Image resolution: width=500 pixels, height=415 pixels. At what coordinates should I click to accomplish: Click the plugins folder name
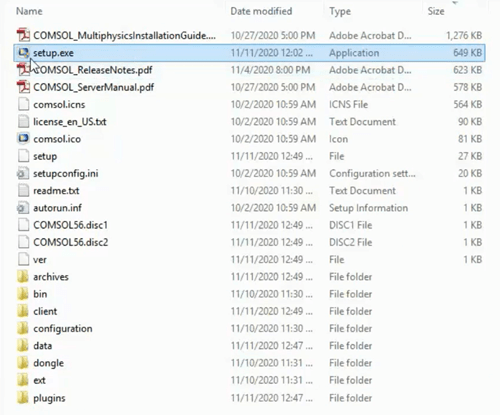point(49,398)
